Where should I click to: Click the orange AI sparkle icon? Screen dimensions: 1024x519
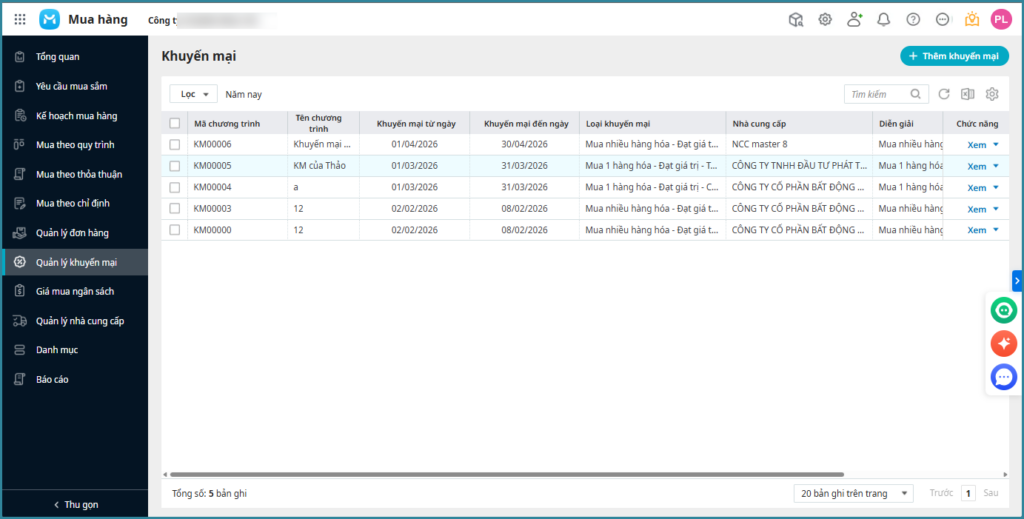pyautogui.click(x=1003, y=344)
